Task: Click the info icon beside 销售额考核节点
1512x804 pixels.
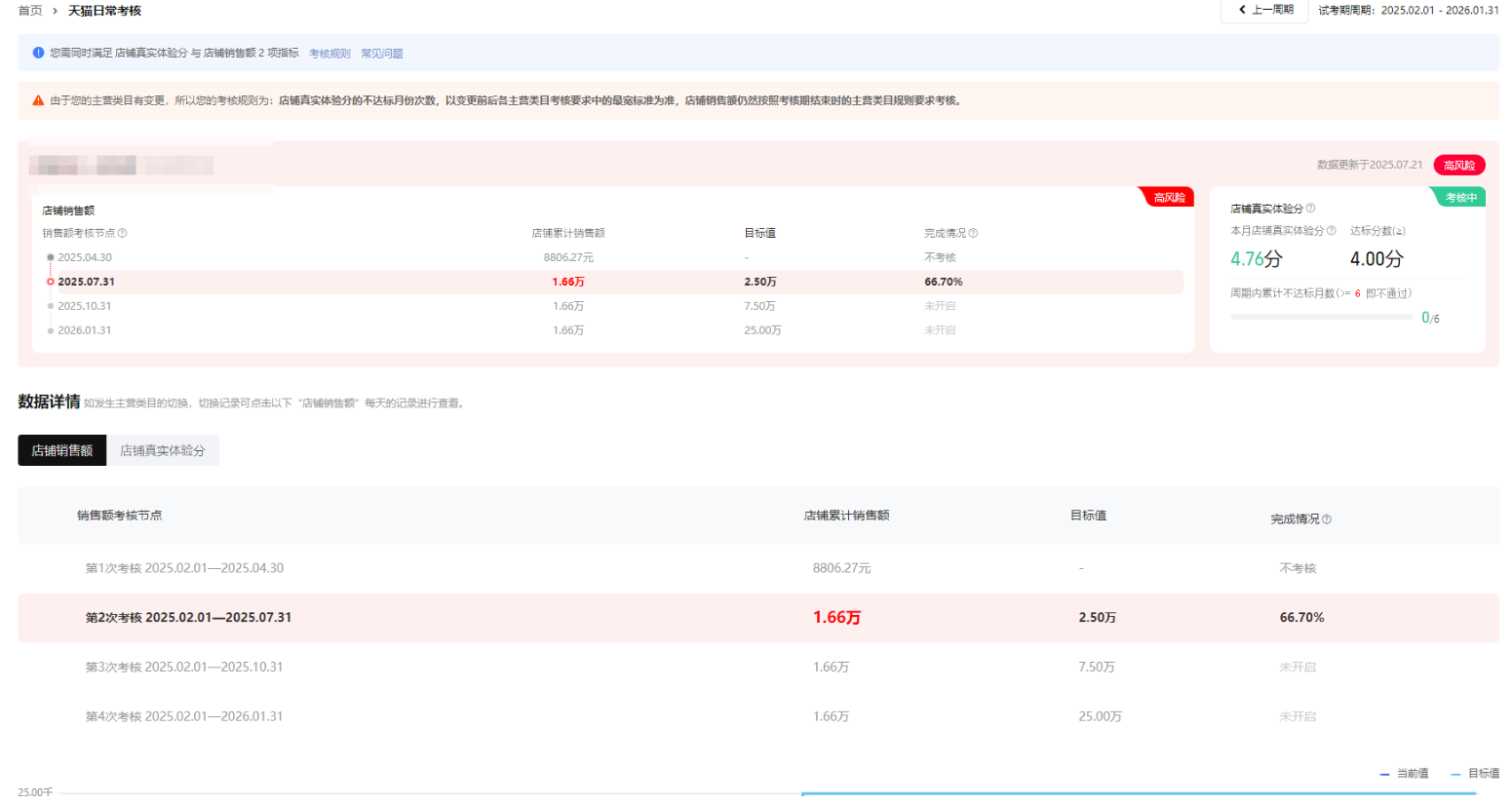Action: click(x=123, y=232)
